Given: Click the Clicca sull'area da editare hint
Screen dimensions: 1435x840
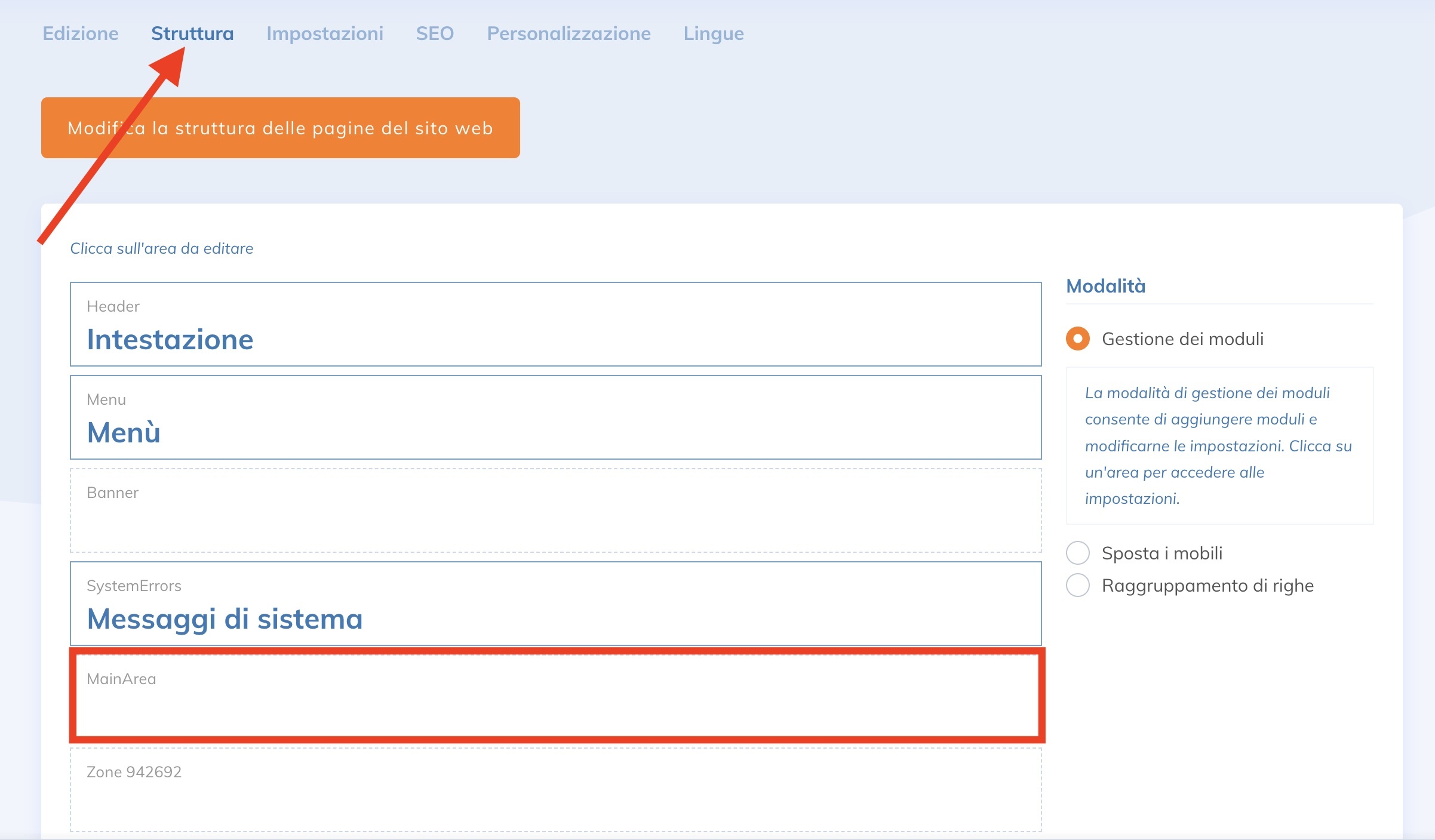Looking at the screenshot, I should click(162, 248).
